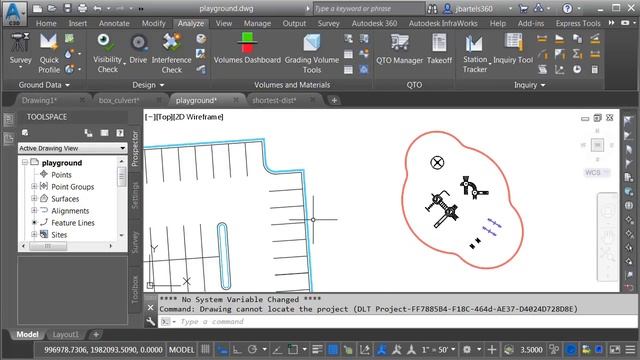Click the Customization menu icon in the status bar

(631, 349)
